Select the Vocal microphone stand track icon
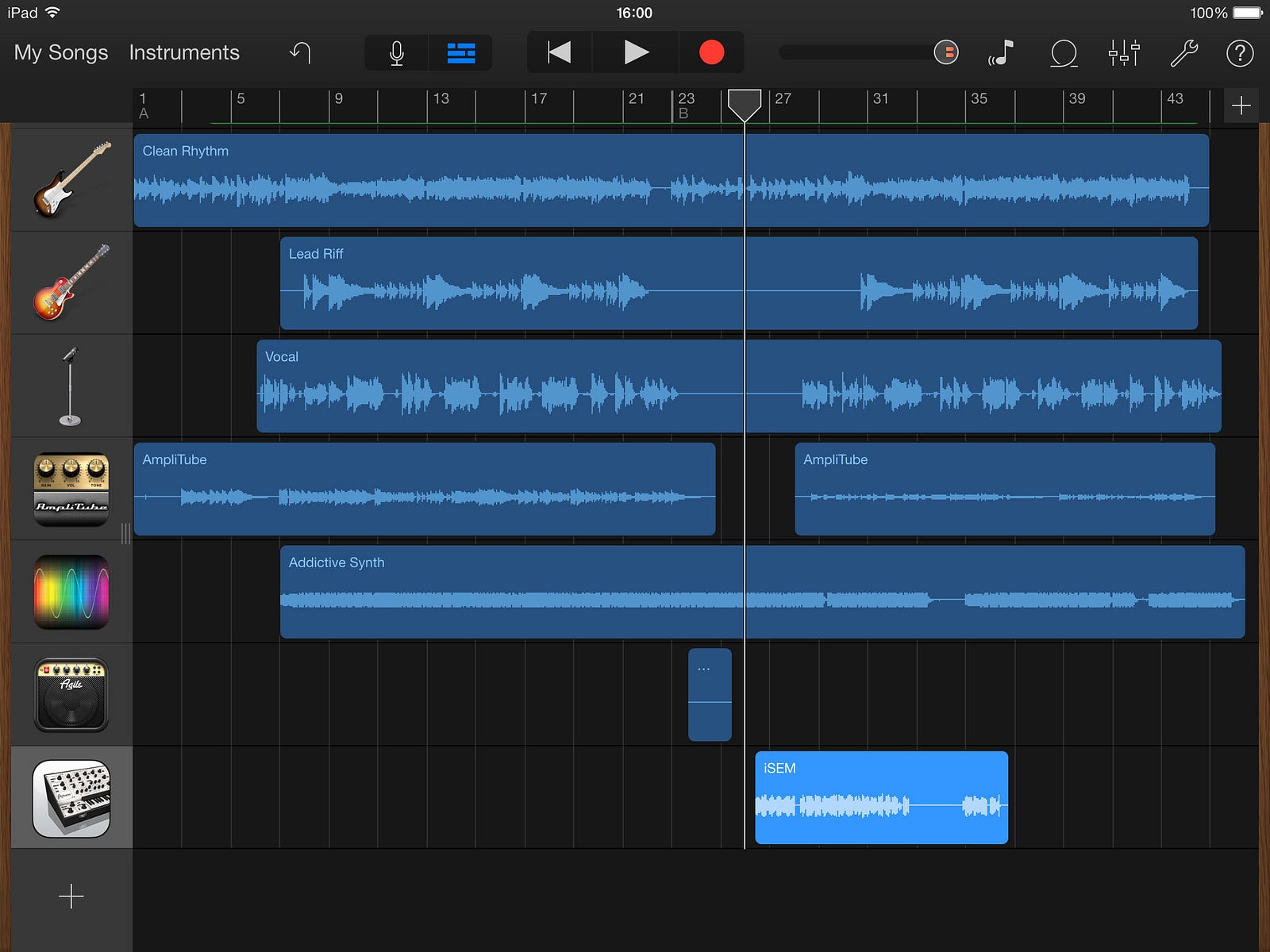1270x952 pixels. (x=71, y=386)
